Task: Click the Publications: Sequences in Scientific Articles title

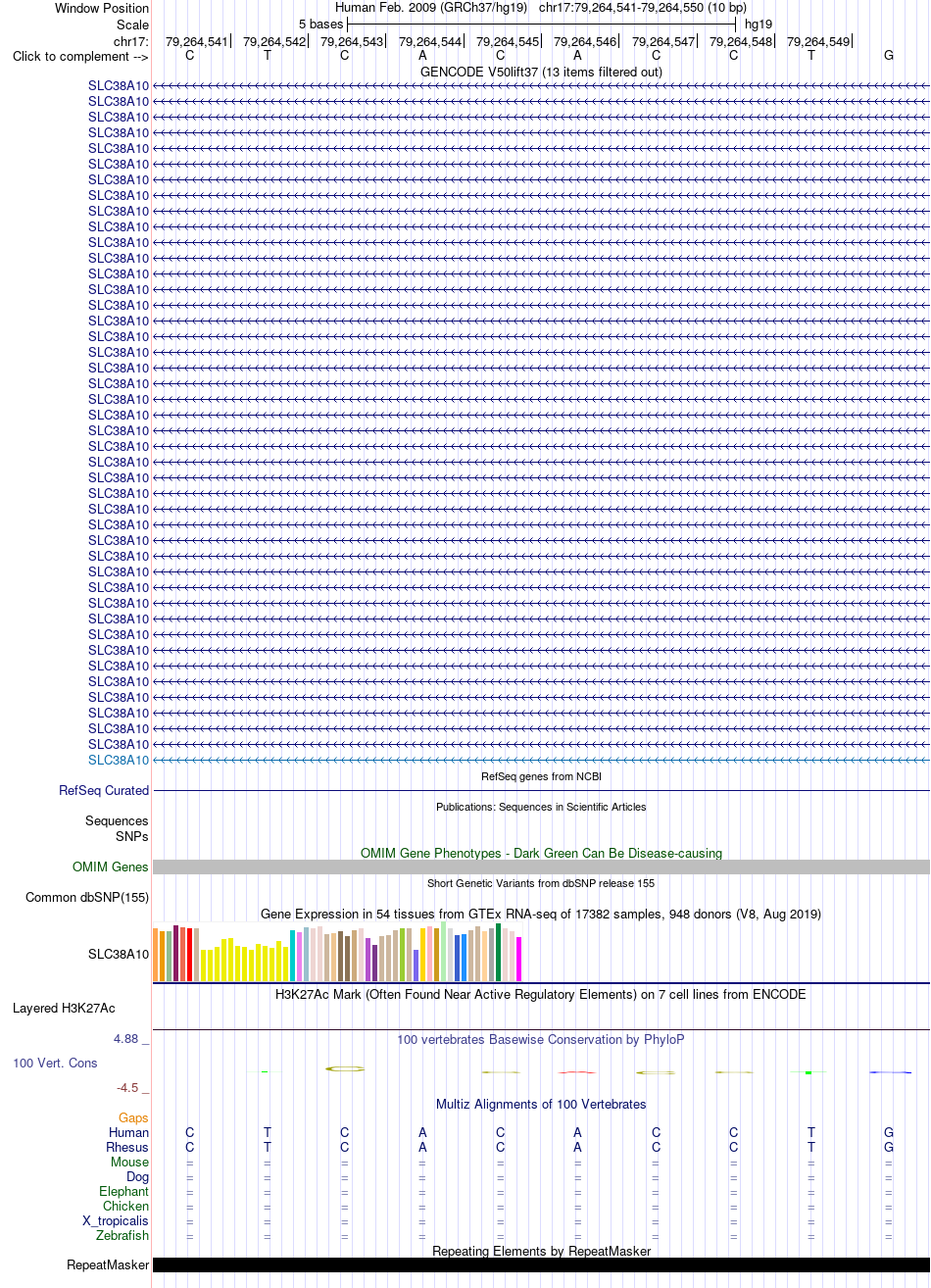Action: click(x=541, y=807)
